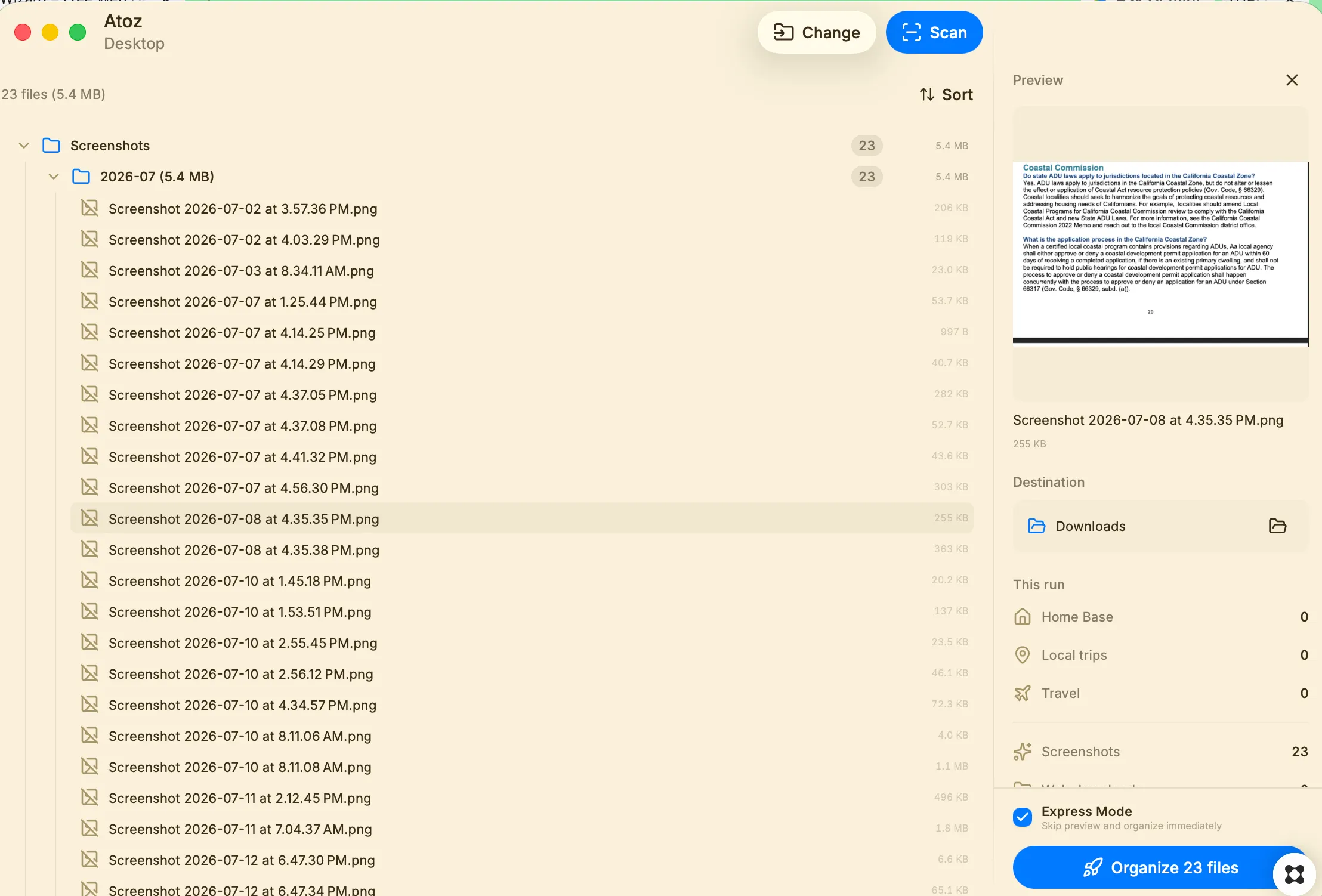Click image icon for Screenshot 2026-07-10 at 8.11.06 AM
The height and width of the screenshot is (896, 1322).
[x=89, y=736]
